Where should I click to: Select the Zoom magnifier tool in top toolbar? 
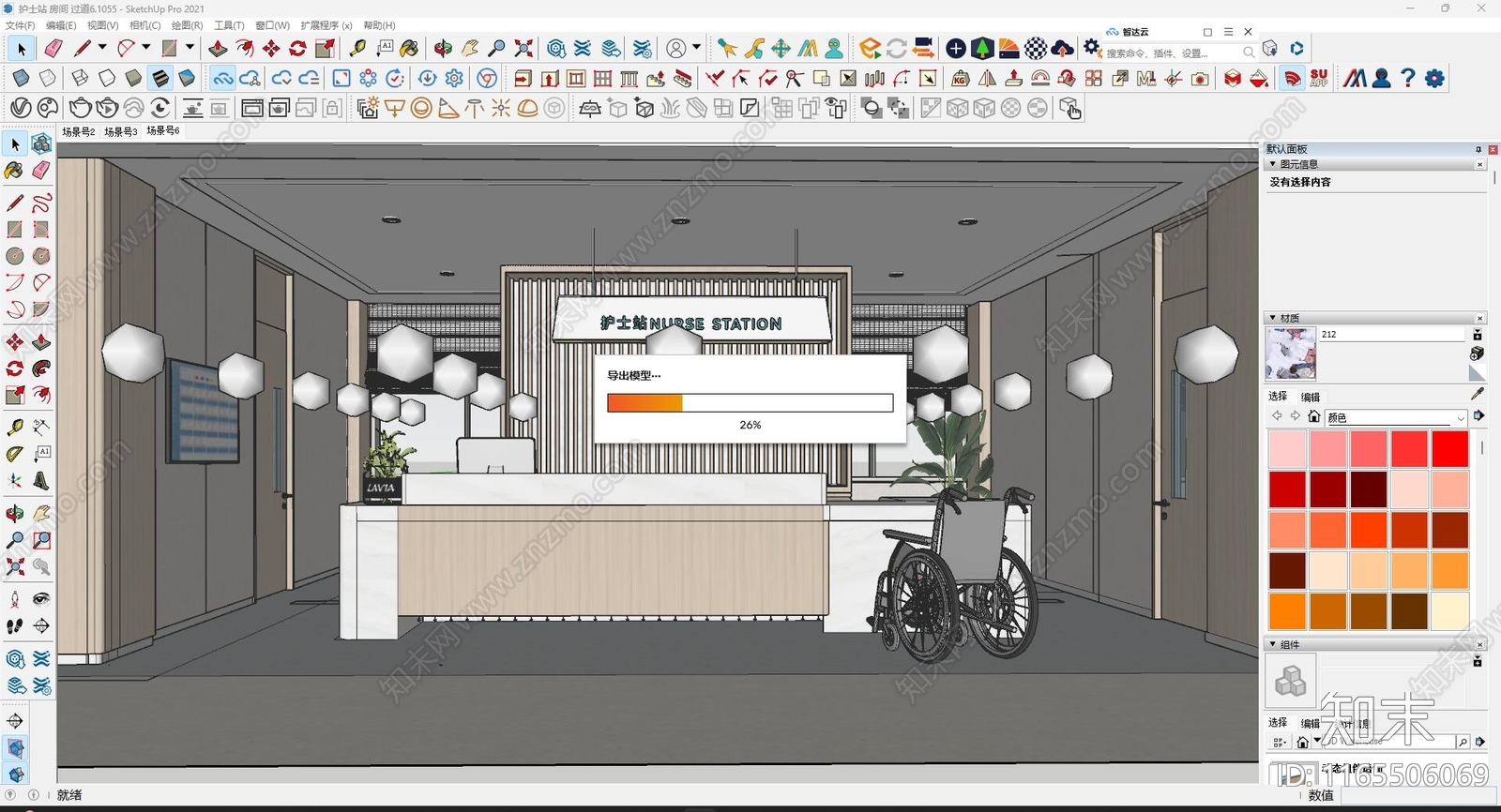(x=497, y=48)
